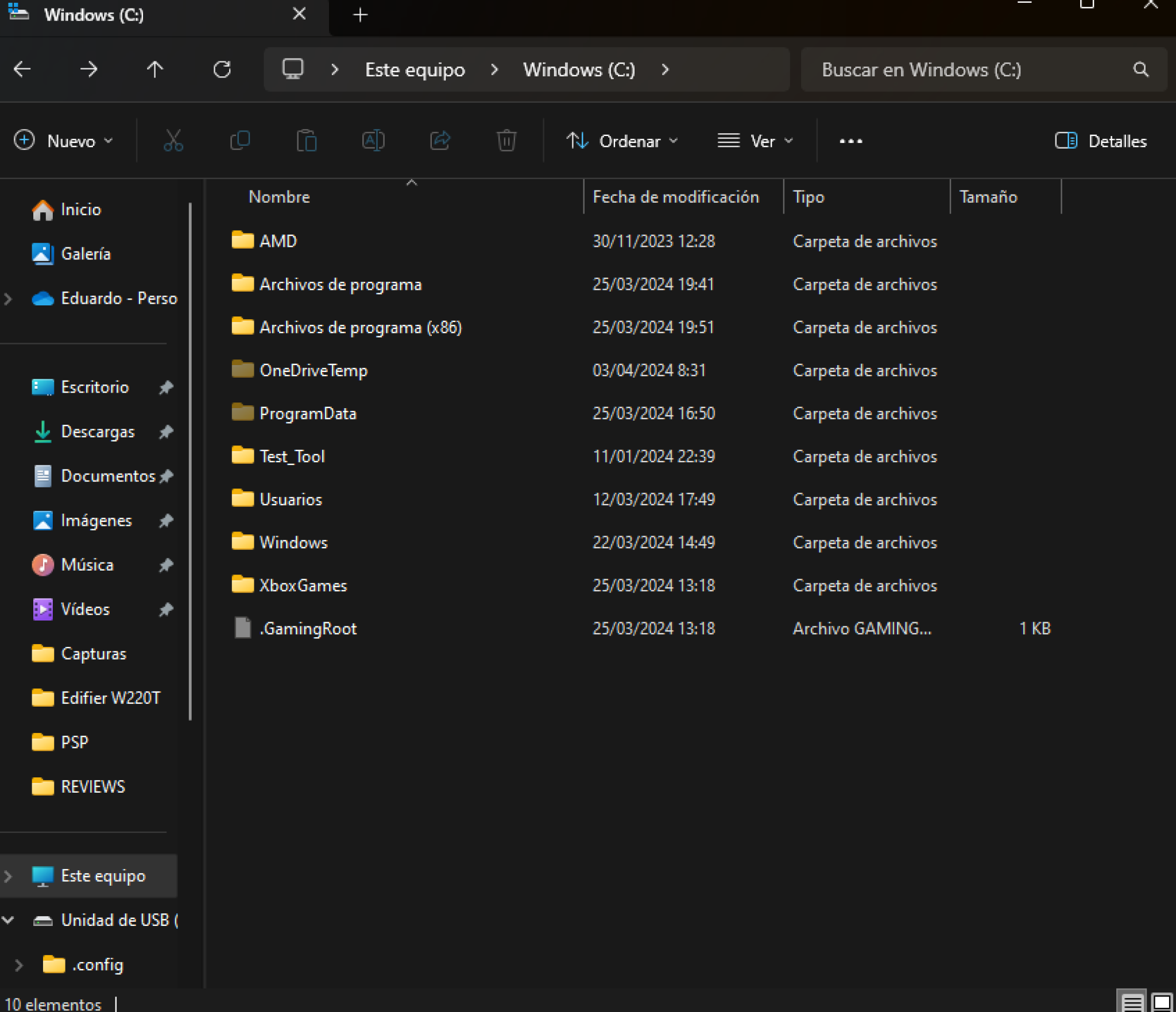
Task: Refresh the current folder view
Action: point(222,69)
